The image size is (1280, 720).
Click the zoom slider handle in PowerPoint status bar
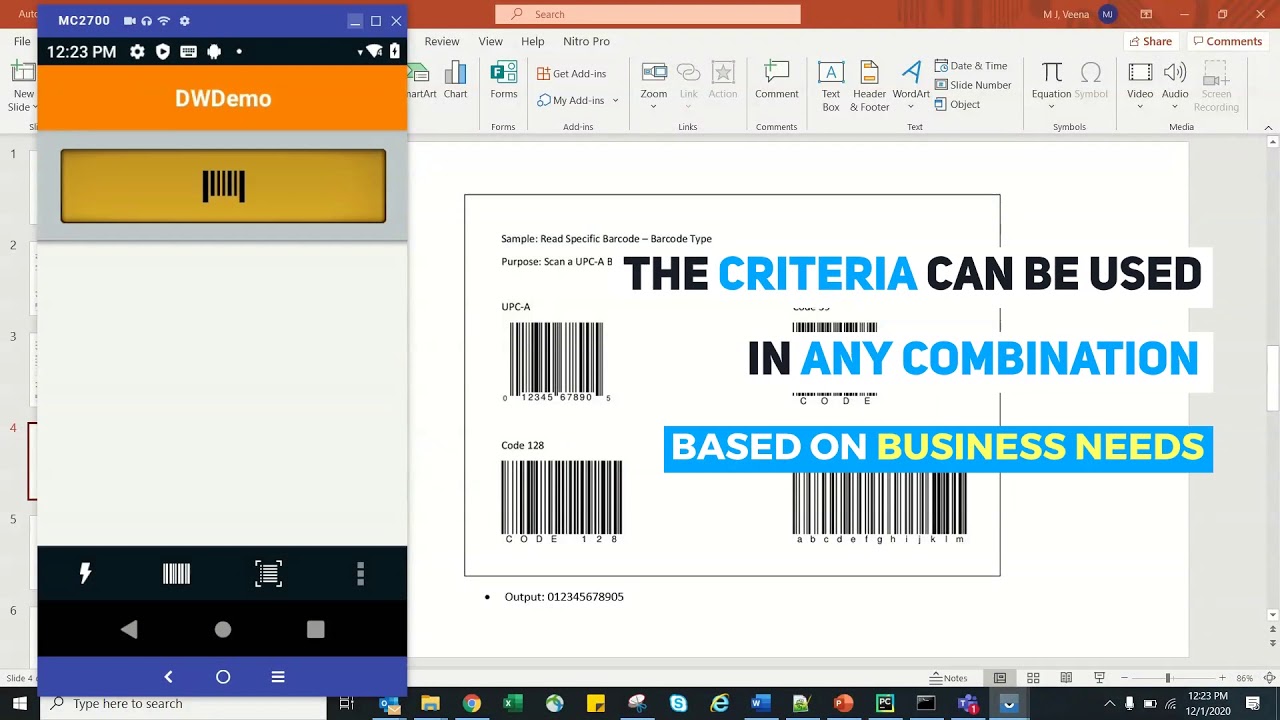click(1167, 678)
